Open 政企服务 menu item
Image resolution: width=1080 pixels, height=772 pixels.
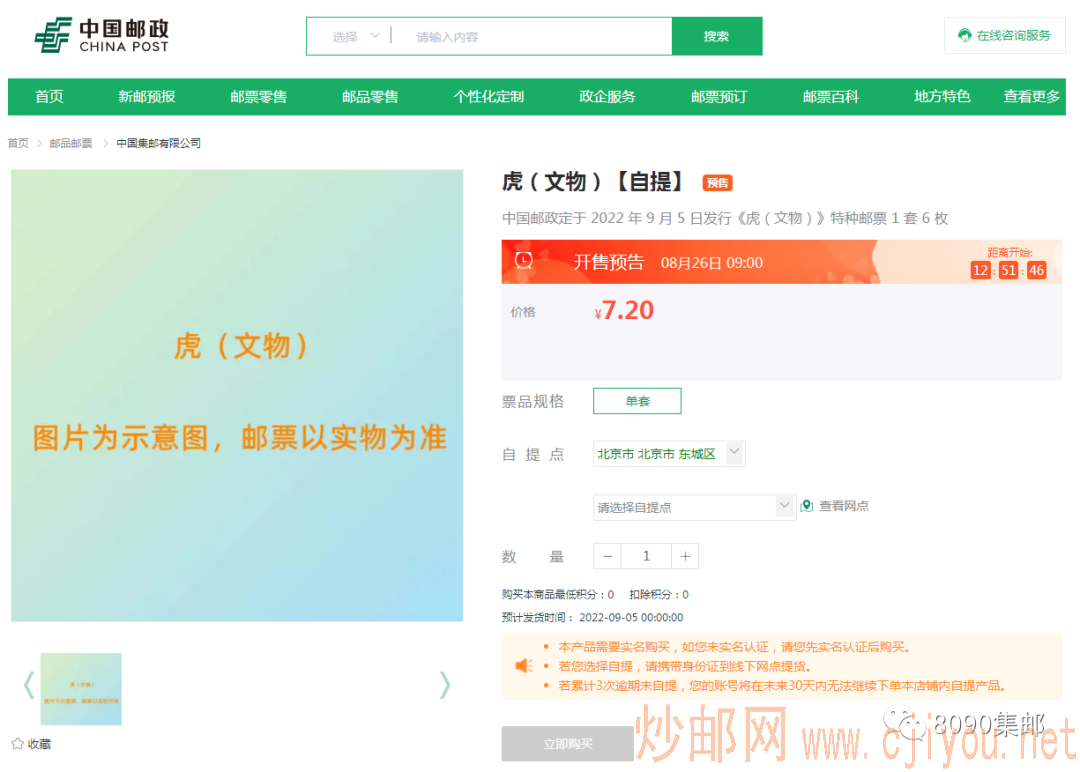607,96
